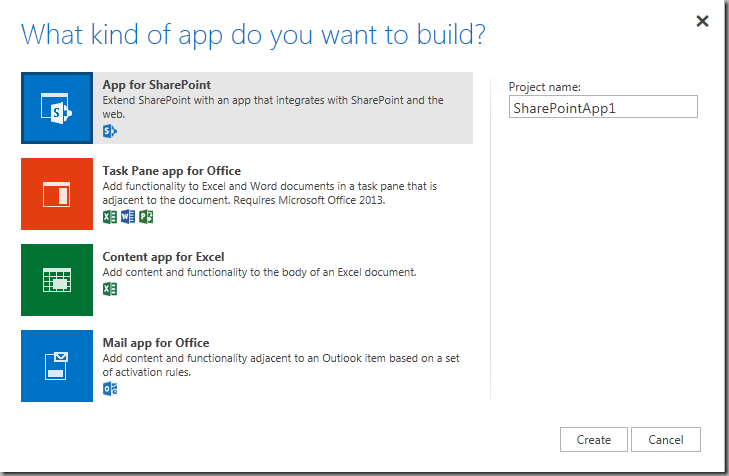The height and width of the screenshot is (476, 729).
Task: Click Word icon under Task Pane app description
Action: pyautogui.click(x=127, y=216)
